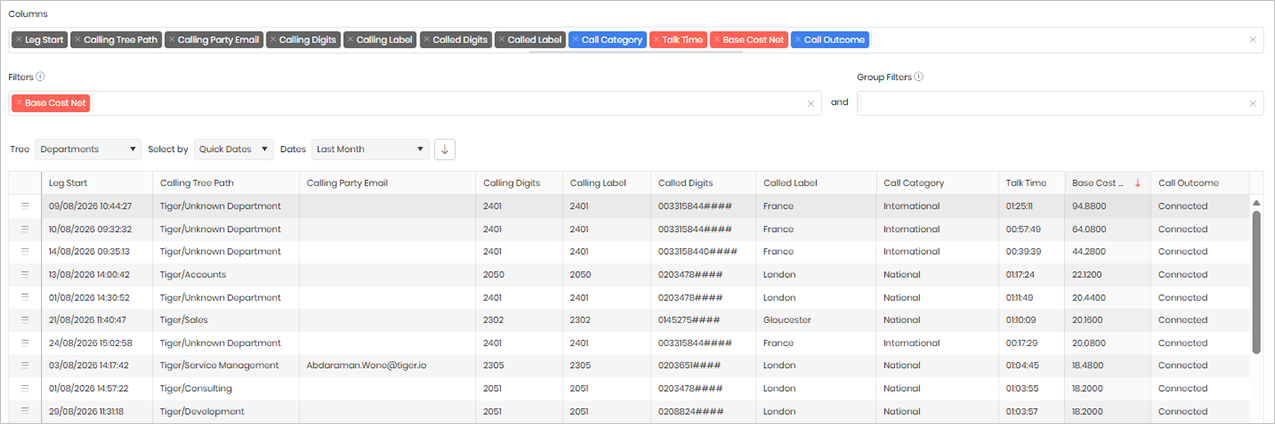
Task: Remove the Called Label column tag
Action: point(502,40)
